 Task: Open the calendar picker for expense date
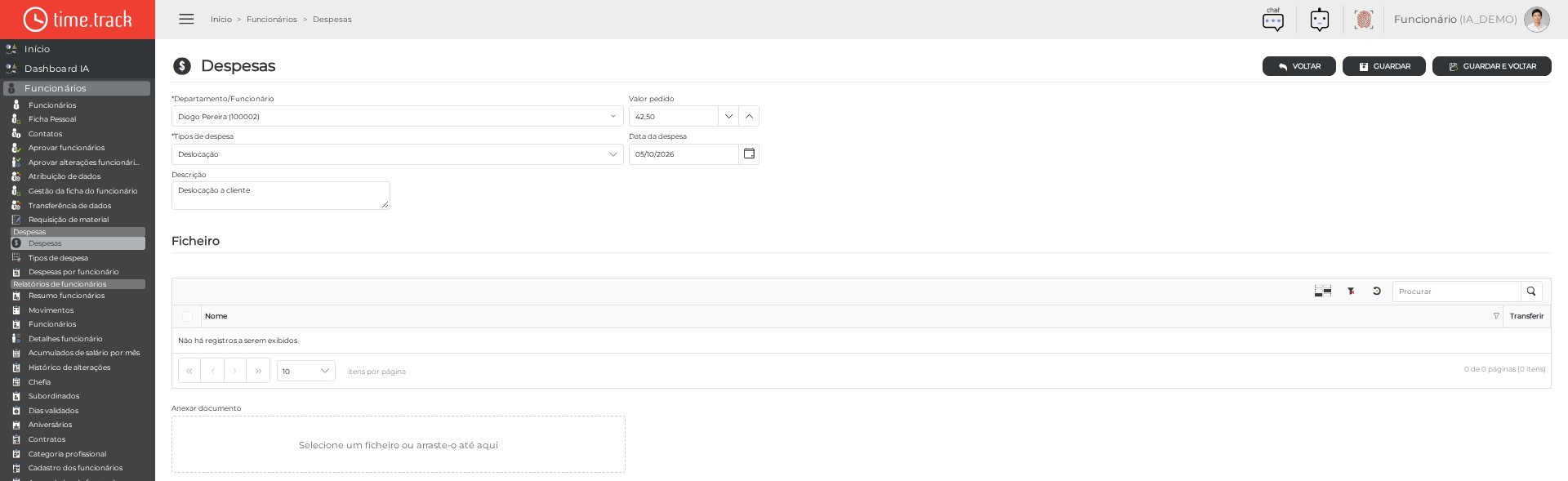[x=749, y=154]
